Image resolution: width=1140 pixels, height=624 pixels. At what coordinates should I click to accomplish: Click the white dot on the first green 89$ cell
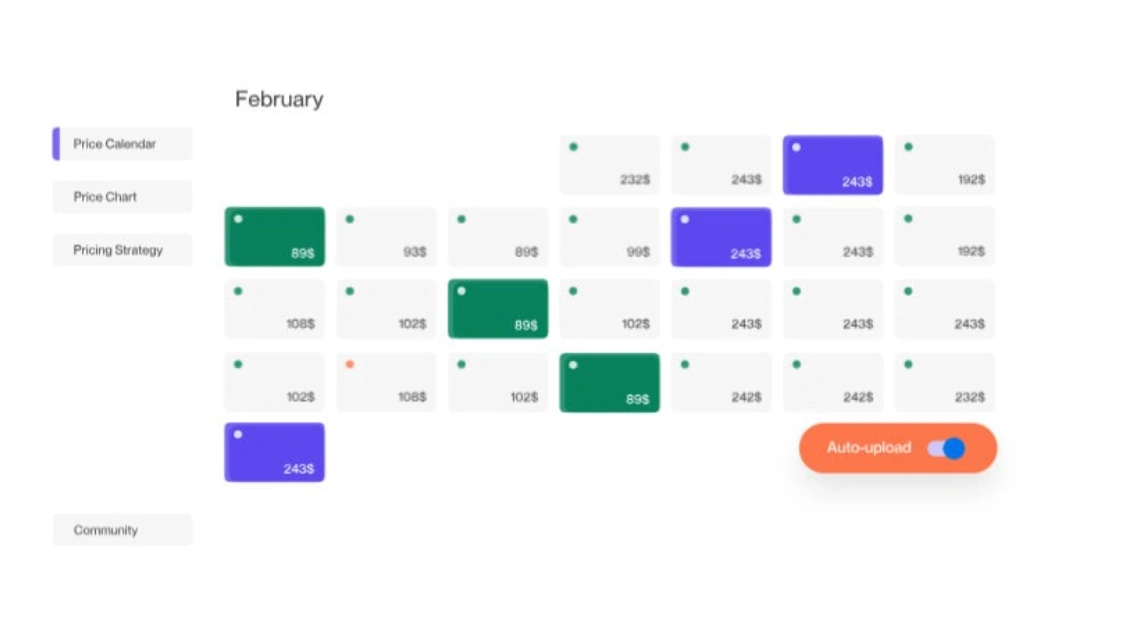(x=238, y=218)
